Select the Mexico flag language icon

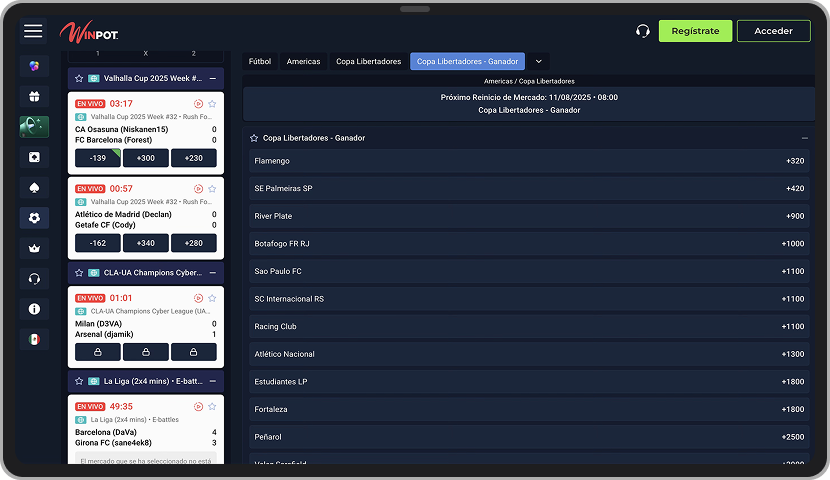click(34, 339)
